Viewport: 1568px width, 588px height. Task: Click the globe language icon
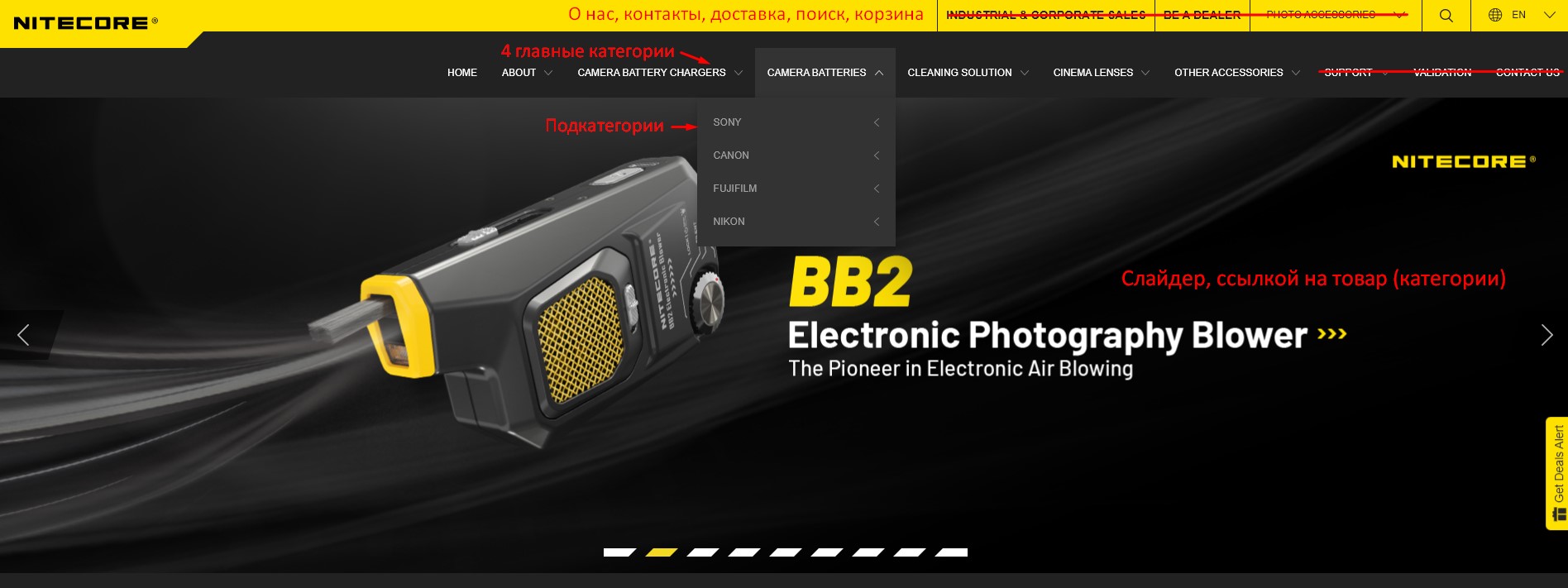[x=1495, y=15]
